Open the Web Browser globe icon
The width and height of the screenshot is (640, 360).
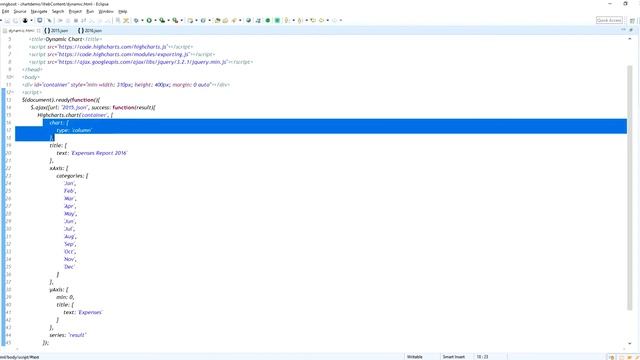click(248, 20)
